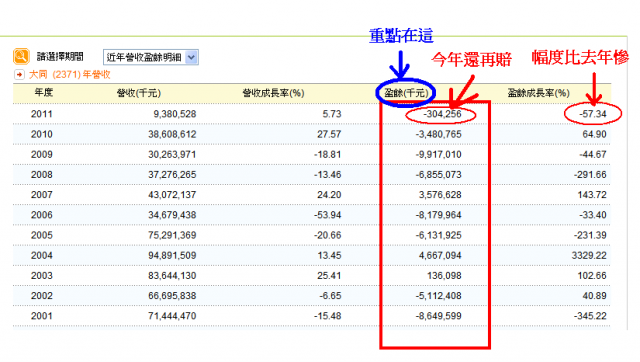Click revenue value 71,444,470
Image resolution: width=640 pixels, height=362 pixels.
[172, 316]
